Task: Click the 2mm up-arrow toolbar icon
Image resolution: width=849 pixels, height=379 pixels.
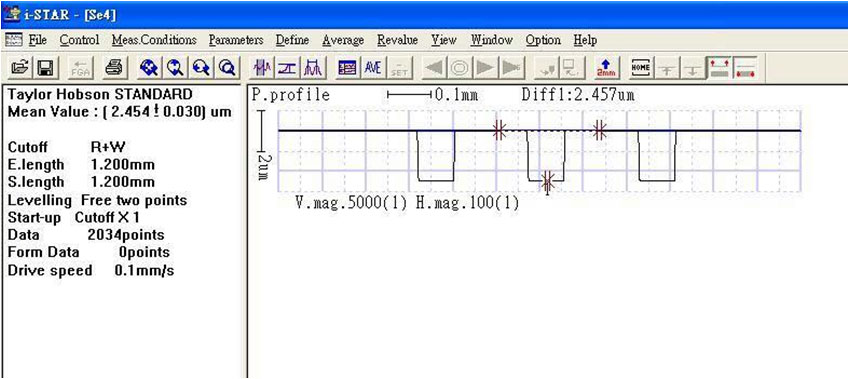Action: coord(605,67)
